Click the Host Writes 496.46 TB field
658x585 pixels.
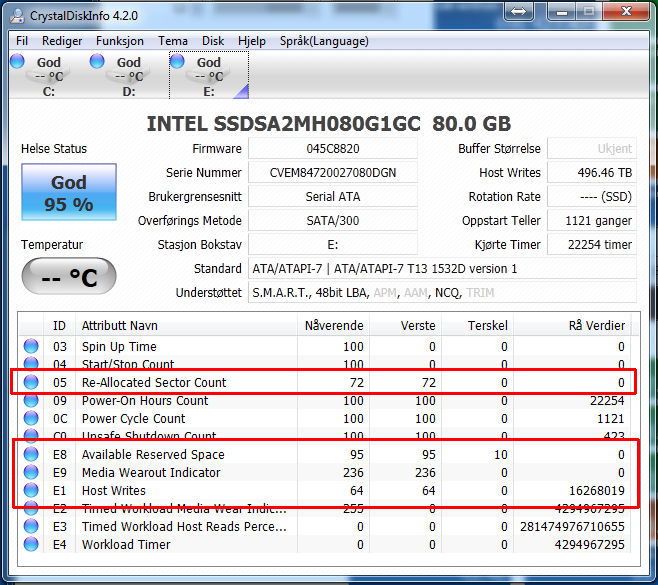[x=592, y=172]
